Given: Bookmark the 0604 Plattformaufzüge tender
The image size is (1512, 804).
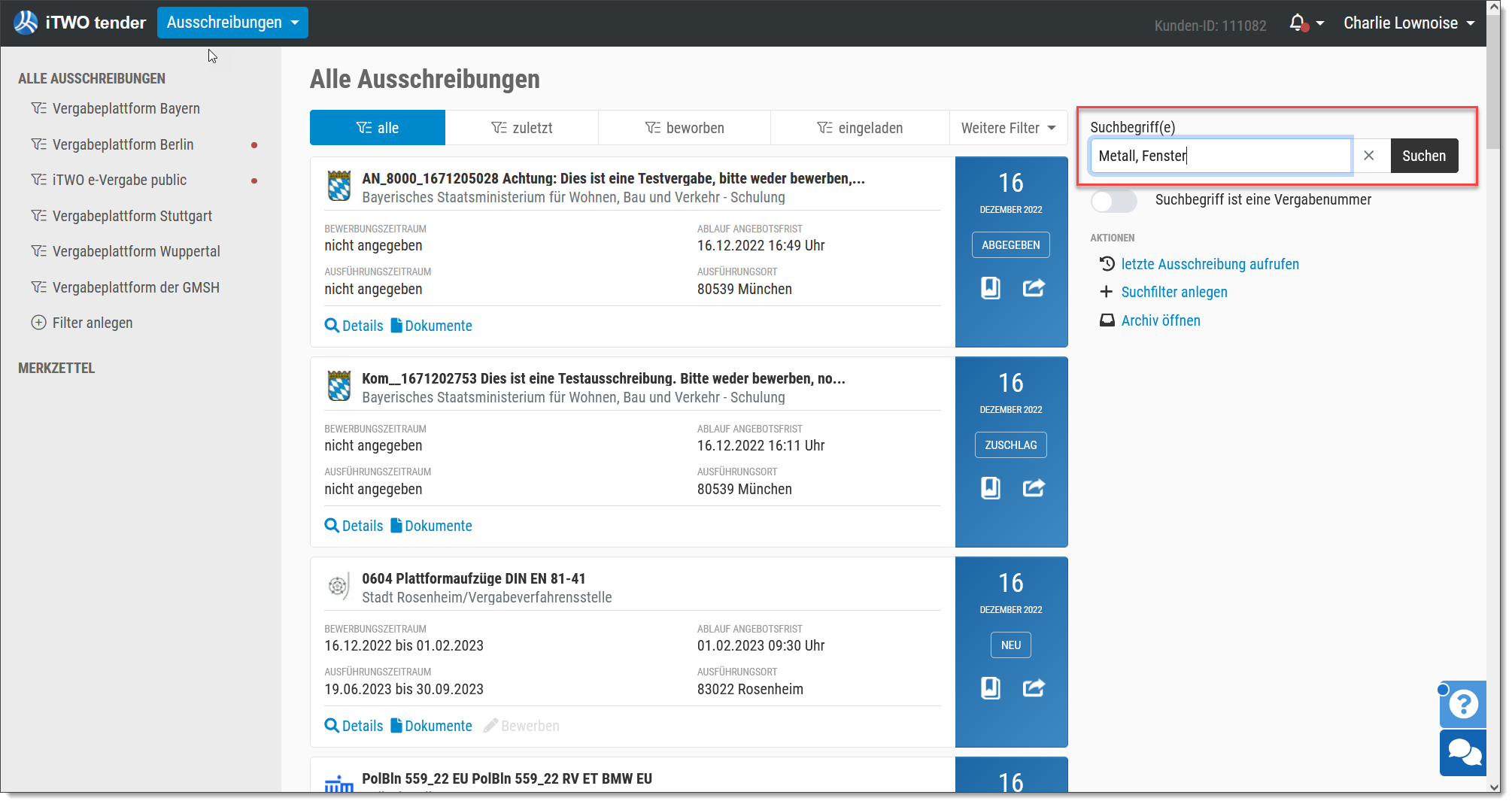Looking at the screenshot, I should pyautogui.click(x=991, y=688).
